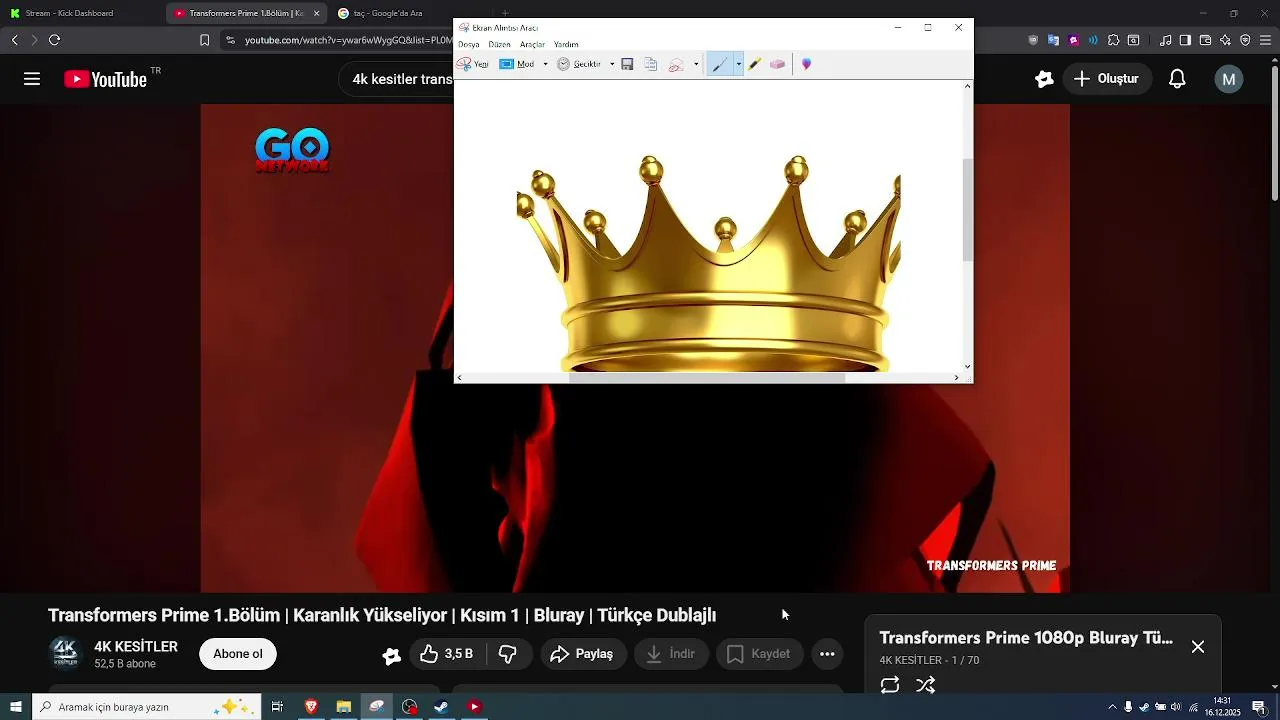Open YouTube hamburger guide menu

coord(32,79)
